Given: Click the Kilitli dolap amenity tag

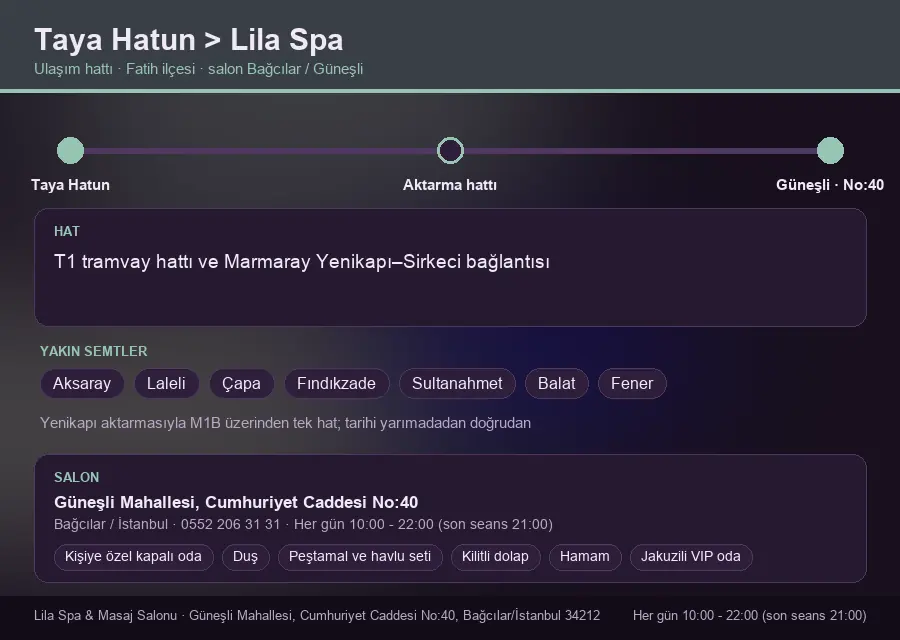Looking at the screenshot, I should tap(495, 557).
